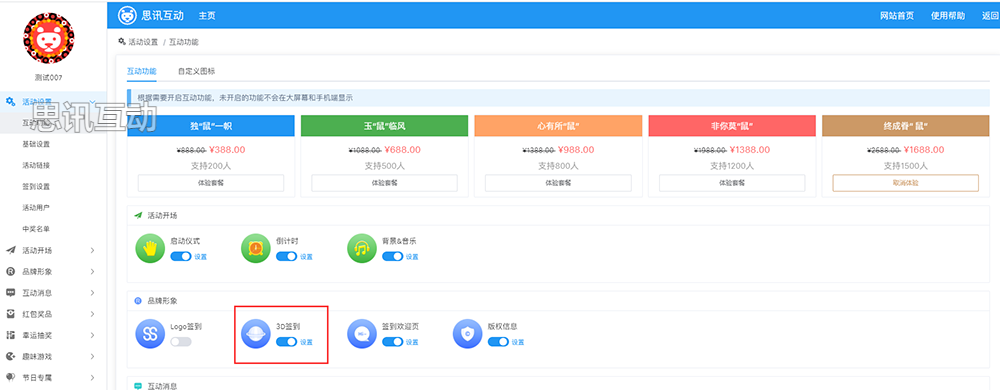Screen dimensions: 1000x390
Task: Expand the 幸运抽奖 sidebar chevron
Action: click(92, 335)
